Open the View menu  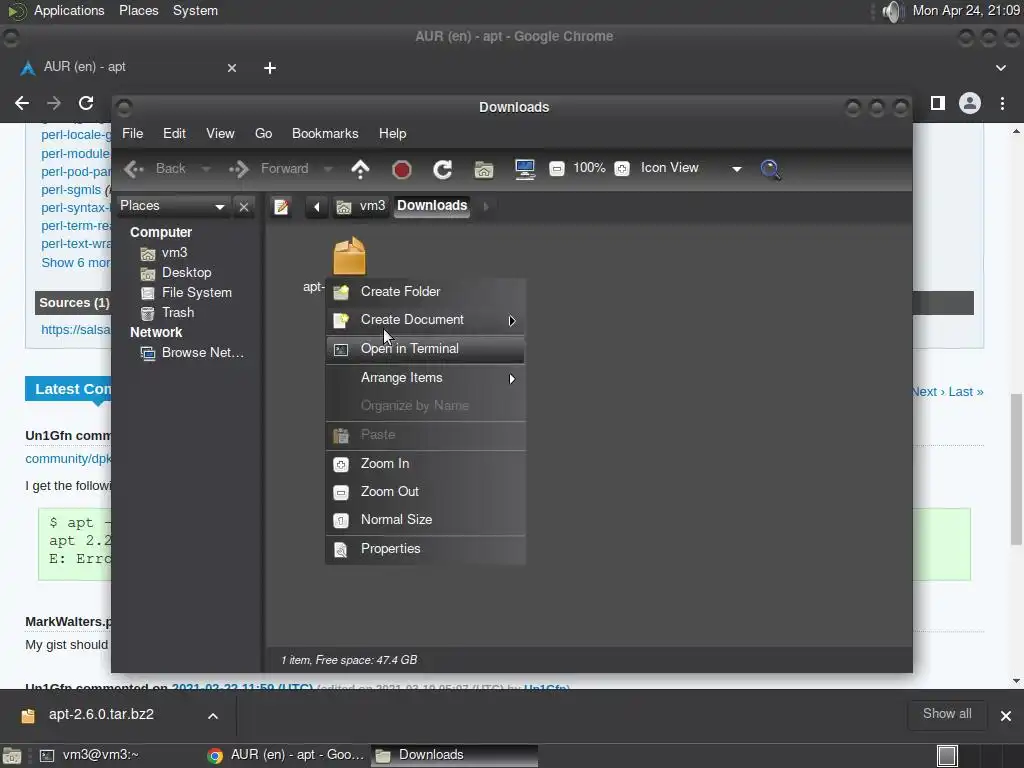[x=220, y=133]
